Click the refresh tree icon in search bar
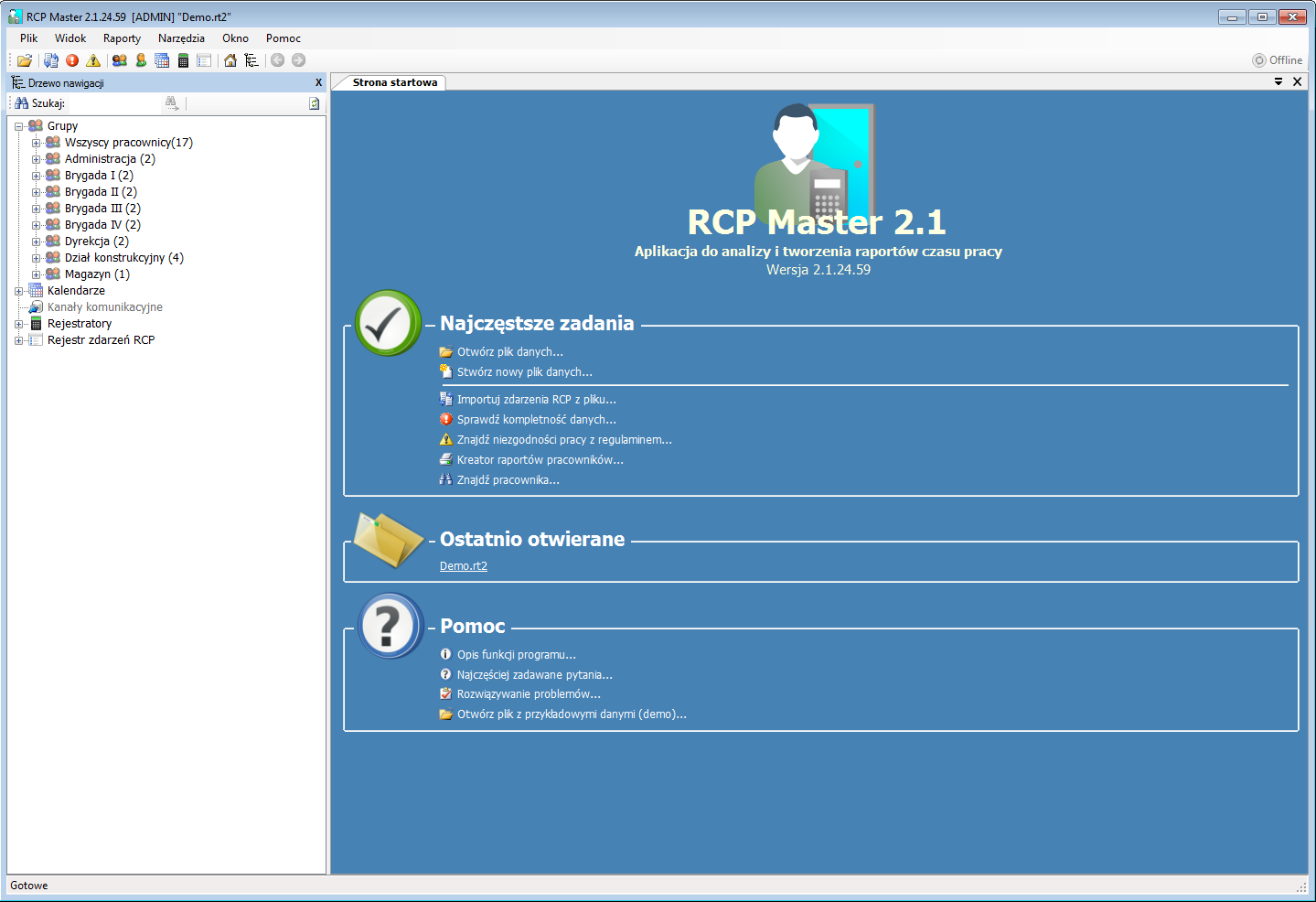The image size is (1316, 902). (314, 103)
